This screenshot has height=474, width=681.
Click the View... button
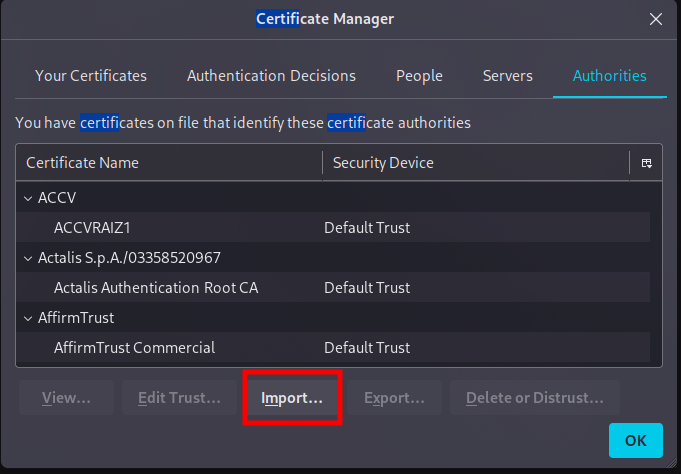[x=66, y=398]
